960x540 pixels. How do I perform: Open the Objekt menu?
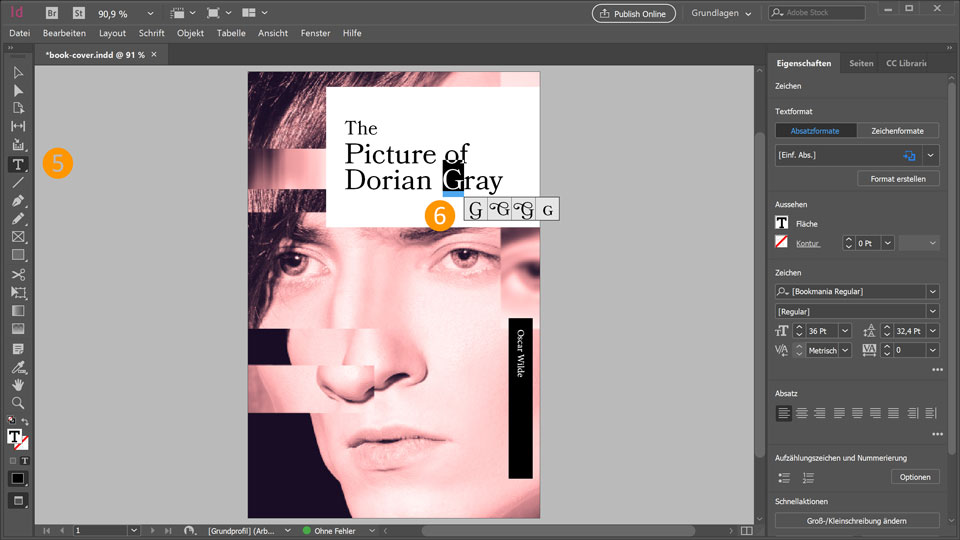click(190, 33)
